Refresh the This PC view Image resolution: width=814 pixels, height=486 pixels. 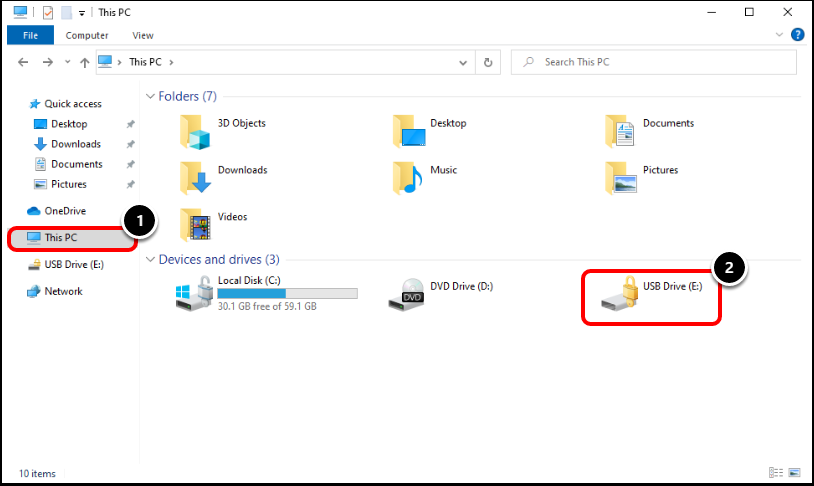(488, 62)
